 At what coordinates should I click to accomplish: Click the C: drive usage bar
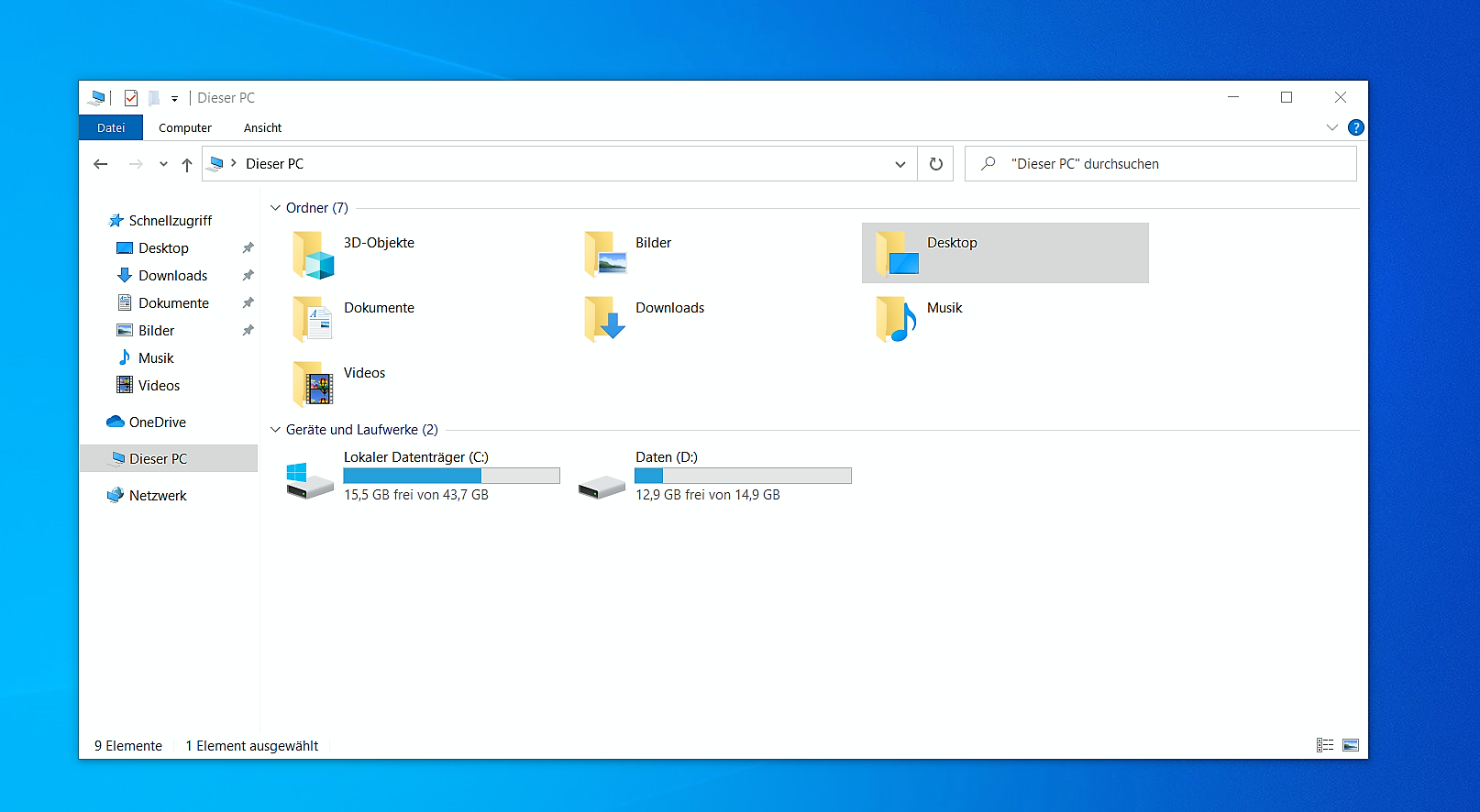[x=451, y=476]
